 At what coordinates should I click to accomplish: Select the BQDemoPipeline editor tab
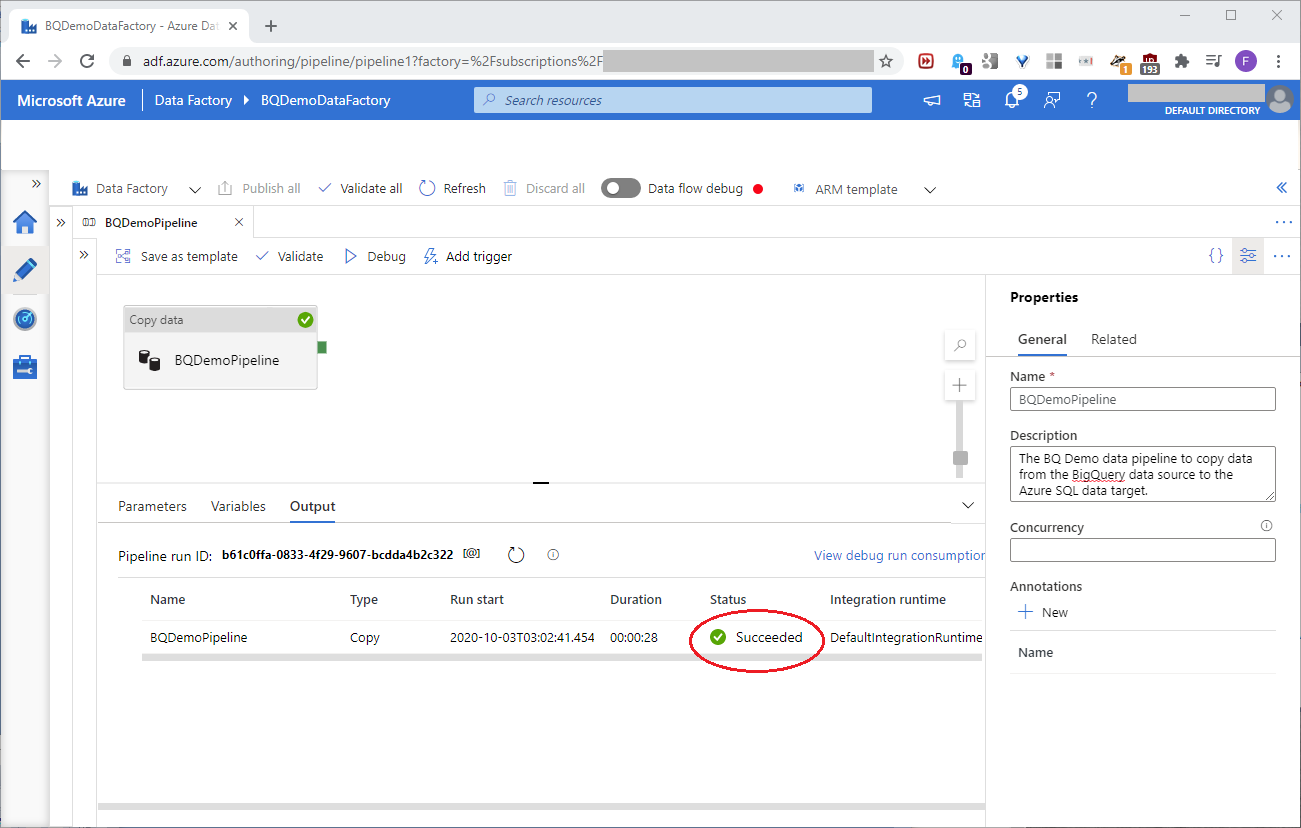click(x=163, y=222)
